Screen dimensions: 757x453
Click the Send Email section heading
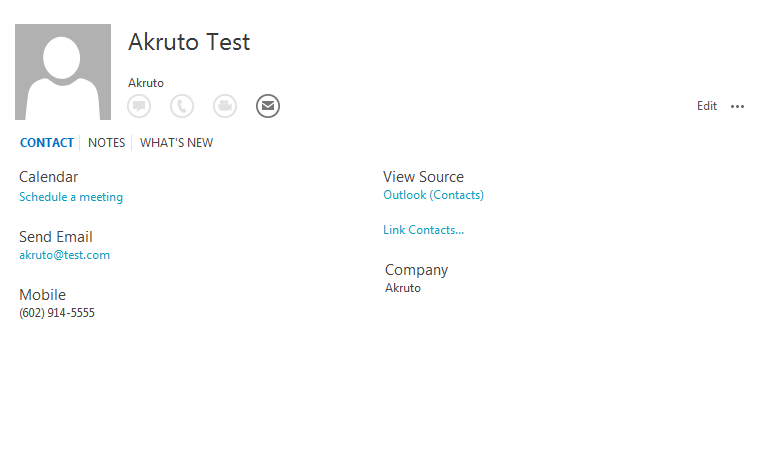(56, 237)
